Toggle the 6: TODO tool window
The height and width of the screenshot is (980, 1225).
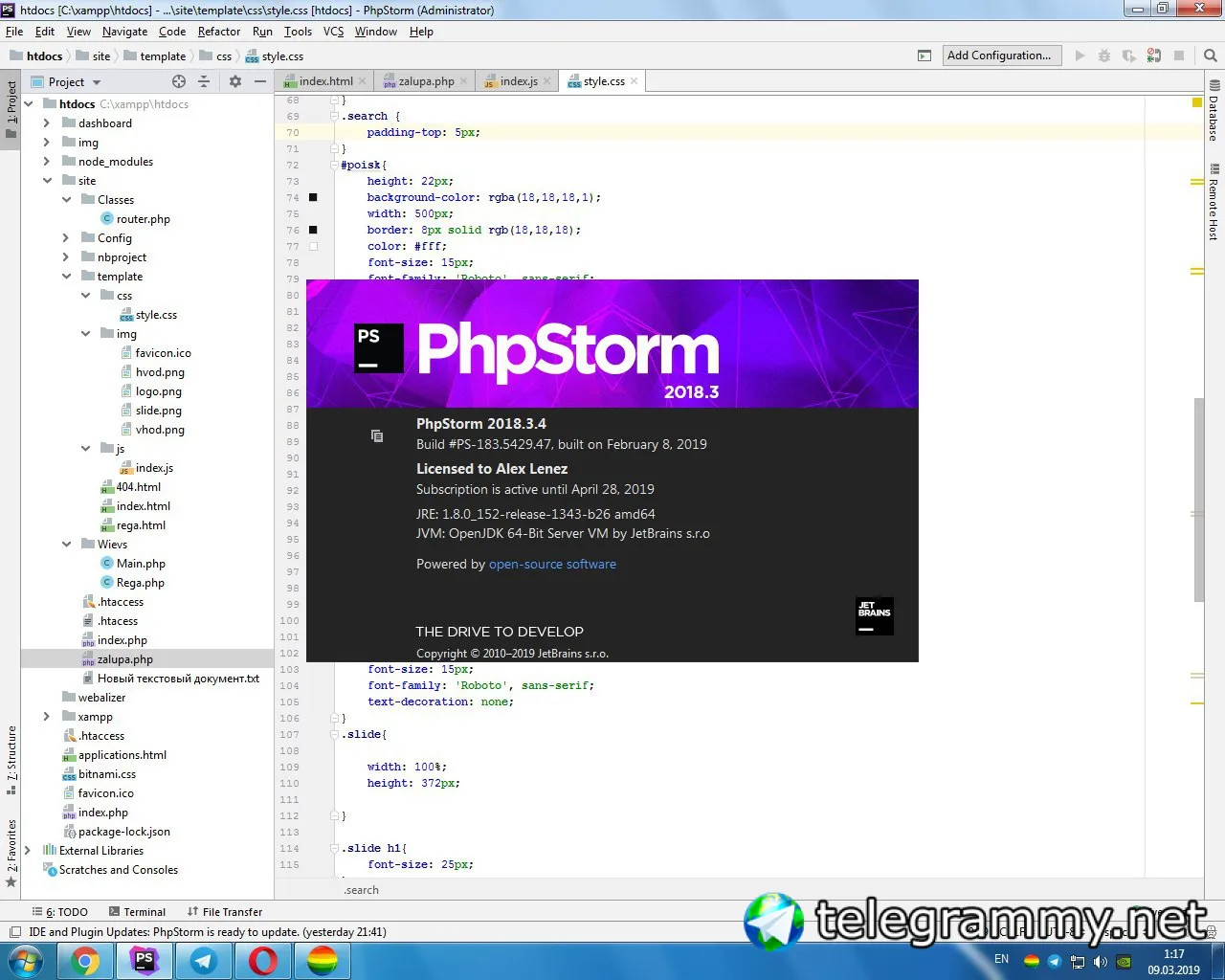(x=60, y=912)
